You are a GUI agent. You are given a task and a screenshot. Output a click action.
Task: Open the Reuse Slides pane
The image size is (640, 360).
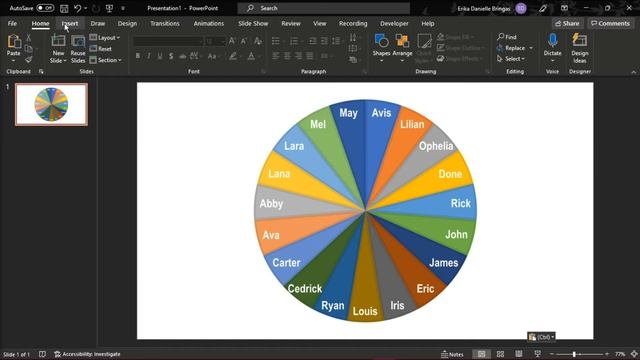[78, 49]
